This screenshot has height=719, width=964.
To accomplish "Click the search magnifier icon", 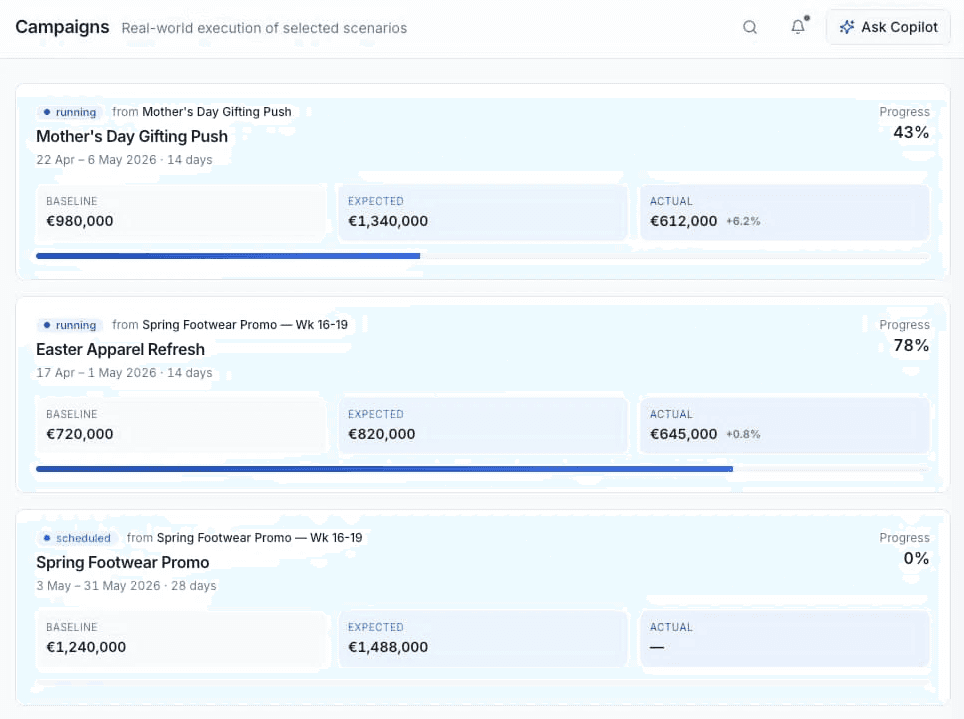I will coord(749,27).
